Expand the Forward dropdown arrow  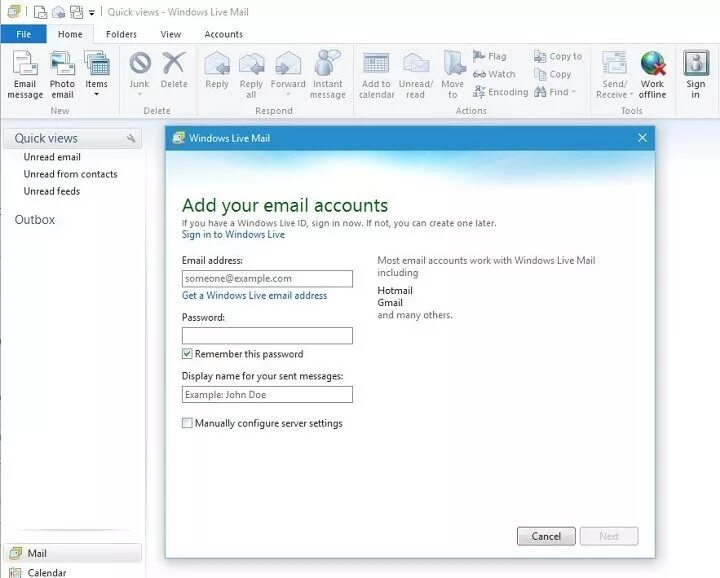pos(288,95)
